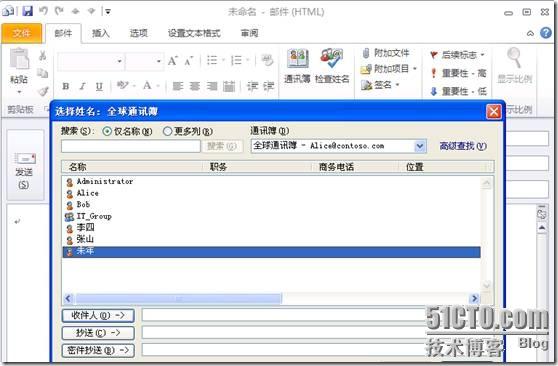Click the decrease indent icon

click(253, 86)
